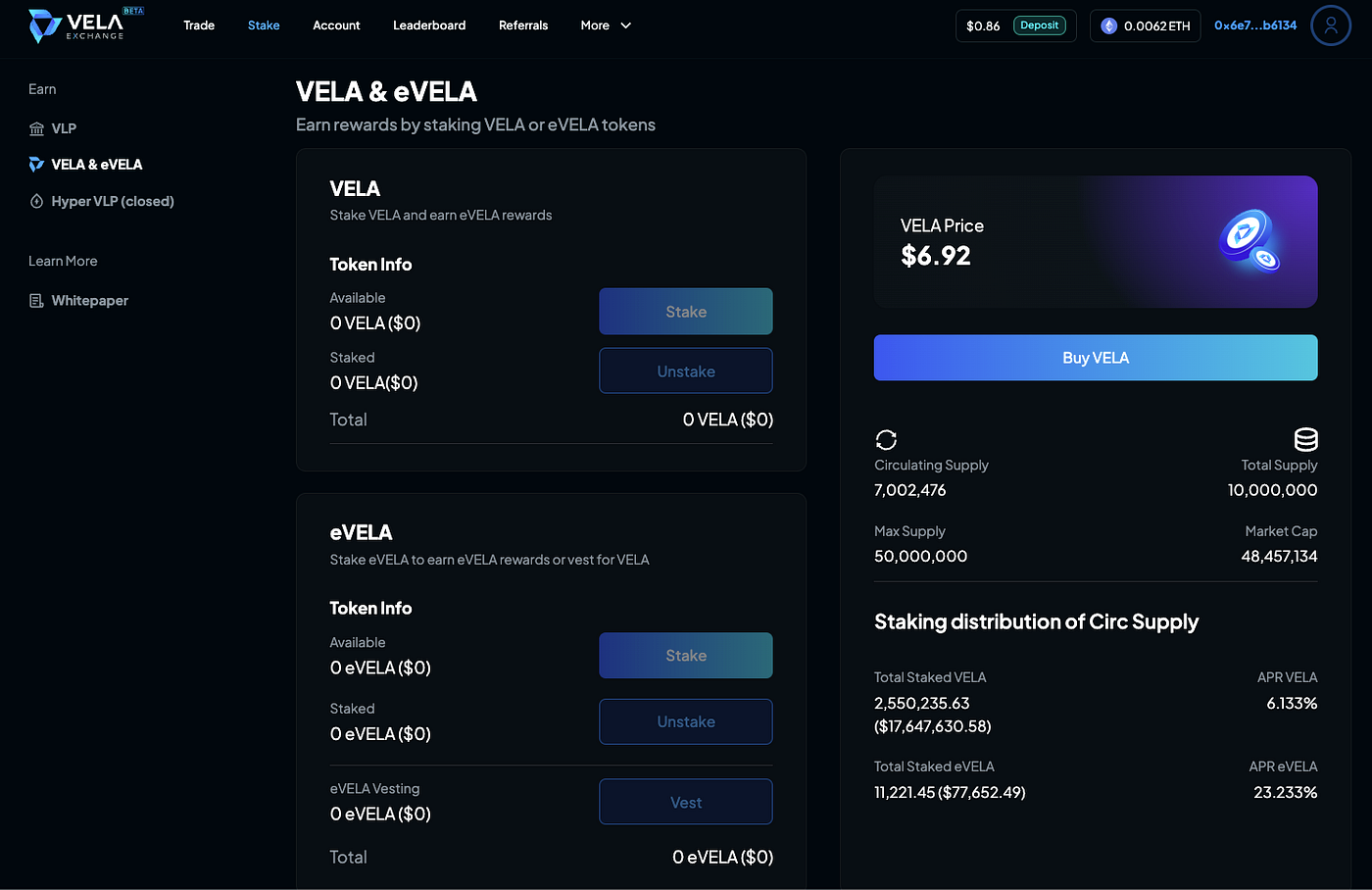Click the Whitepaper document icon
The width and height of the screenshot is (1372, 890).
pyautogui.click(x=37, y=301)
